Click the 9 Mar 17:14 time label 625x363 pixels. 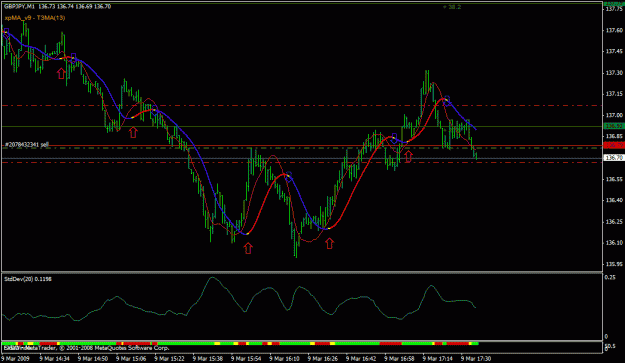click(x=437, y=358)
